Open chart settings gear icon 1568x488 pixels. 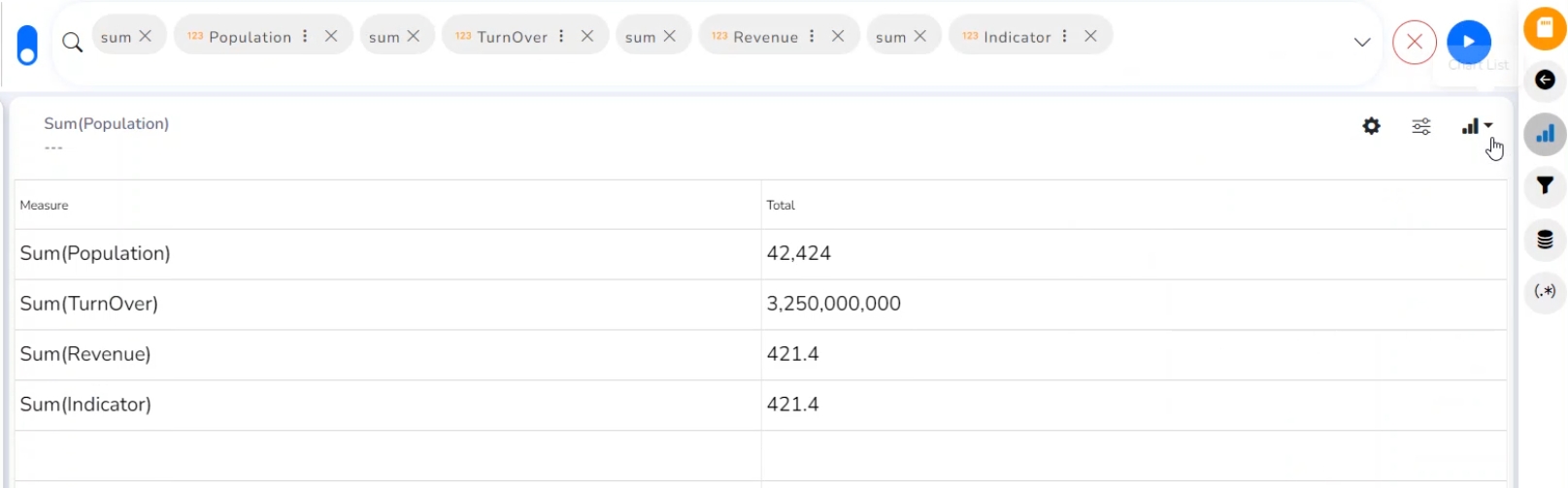[1371, 126]
